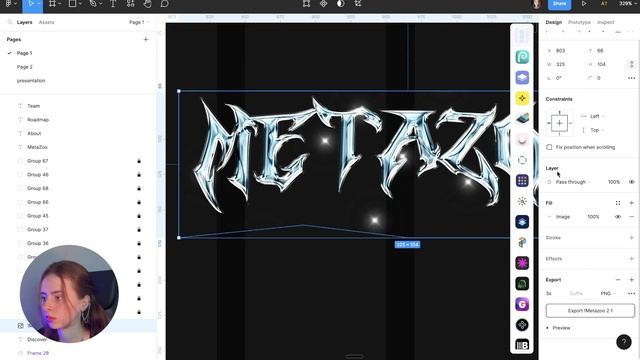Unlock the Group 46 layer

point(139,175)
